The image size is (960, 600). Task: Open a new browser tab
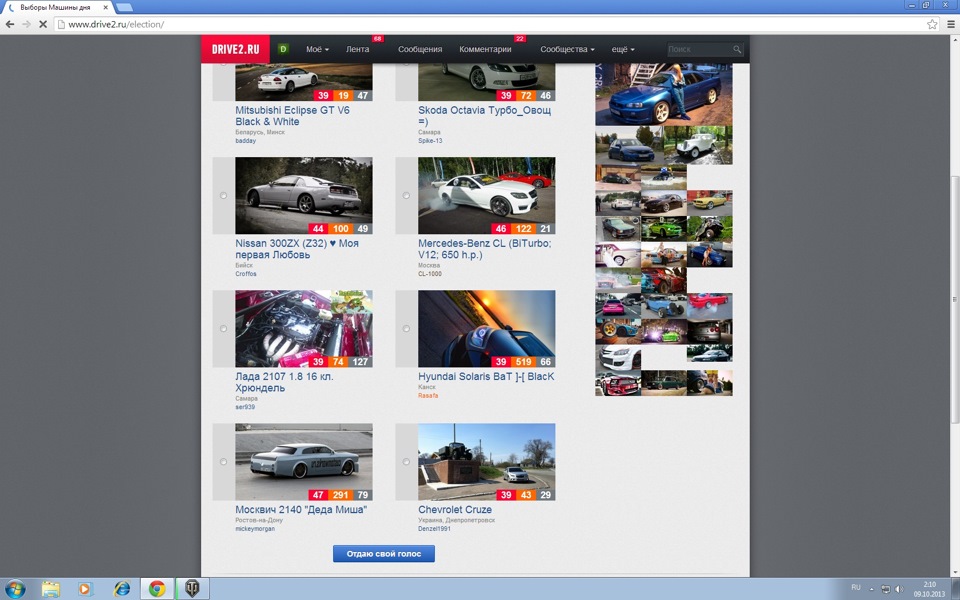coord(124,7)
